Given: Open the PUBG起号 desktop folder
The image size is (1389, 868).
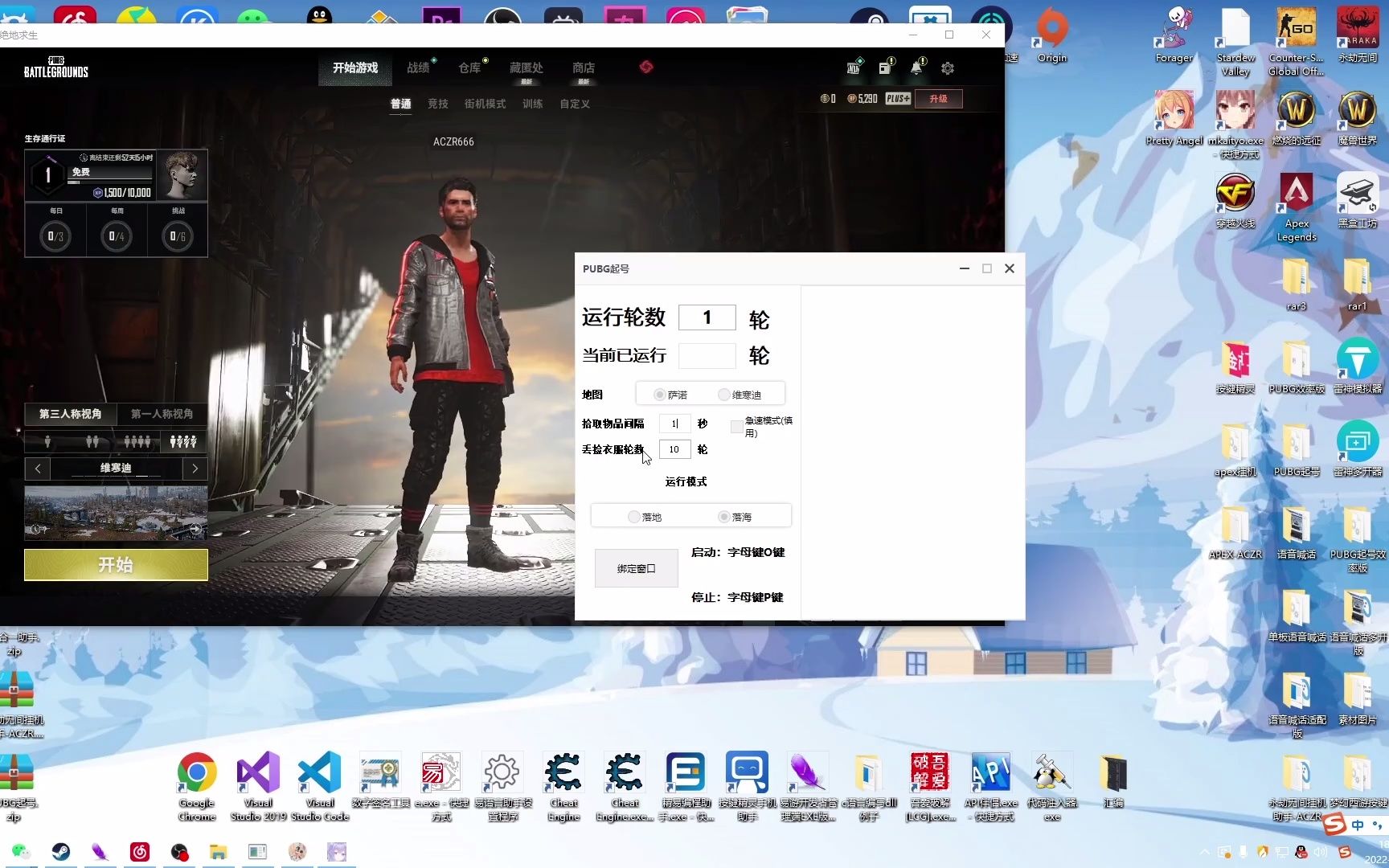Looking at the screenshot, I should coord(1297,448).
